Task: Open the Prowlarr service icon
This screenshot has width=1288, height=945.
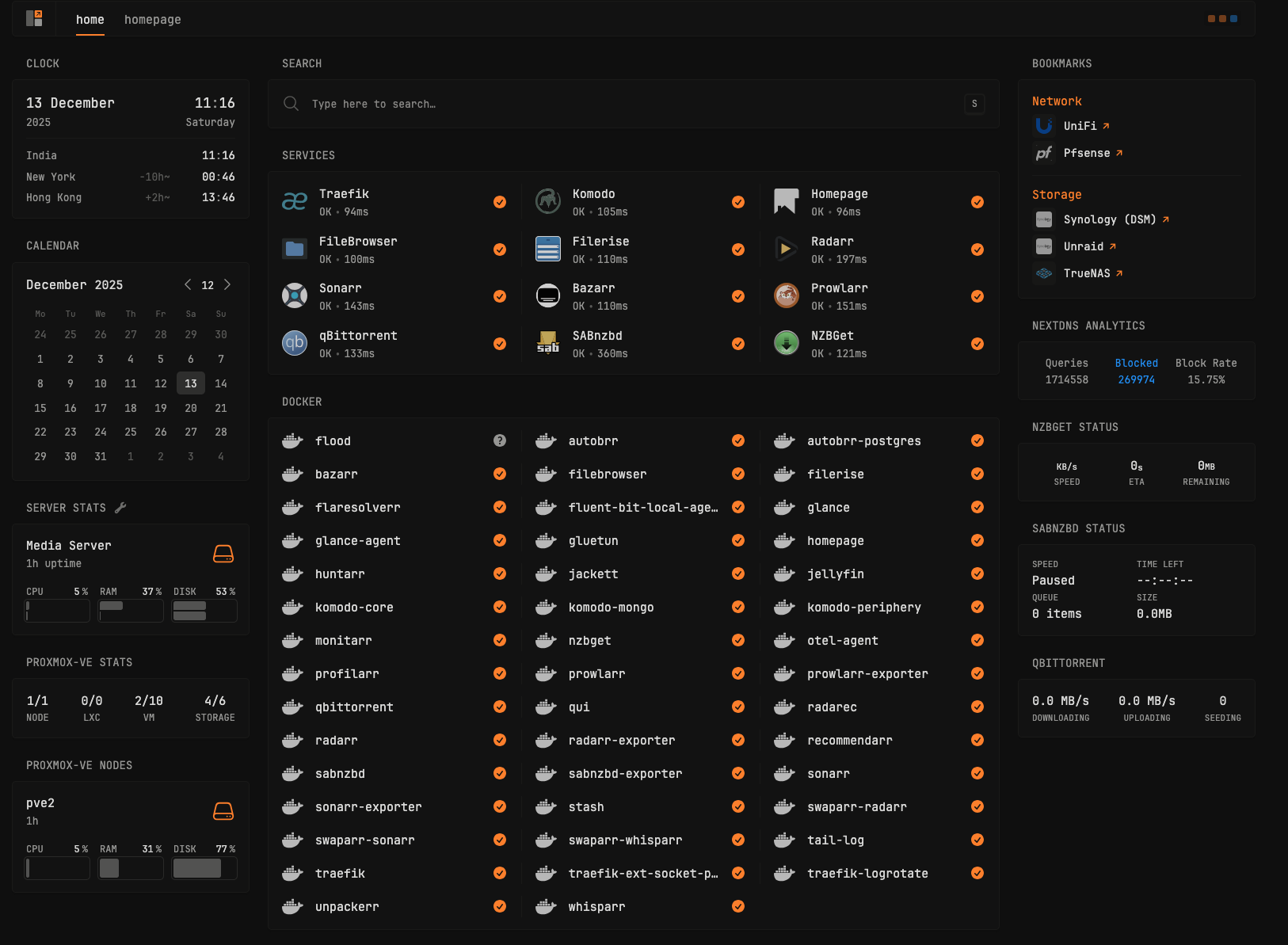Action: [x=787, y=296]
